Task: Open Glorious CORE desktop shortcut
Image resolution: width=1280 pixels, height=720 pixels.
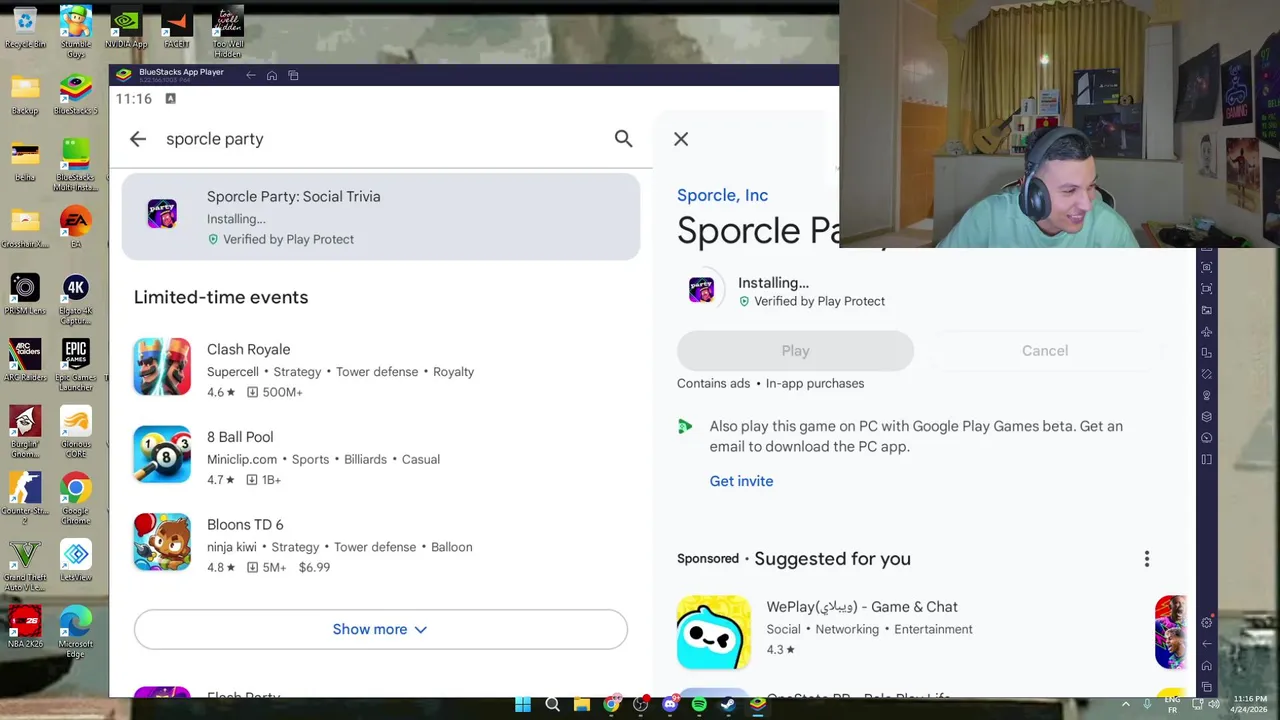Action: pyautogui.click(x=76, y=432)
